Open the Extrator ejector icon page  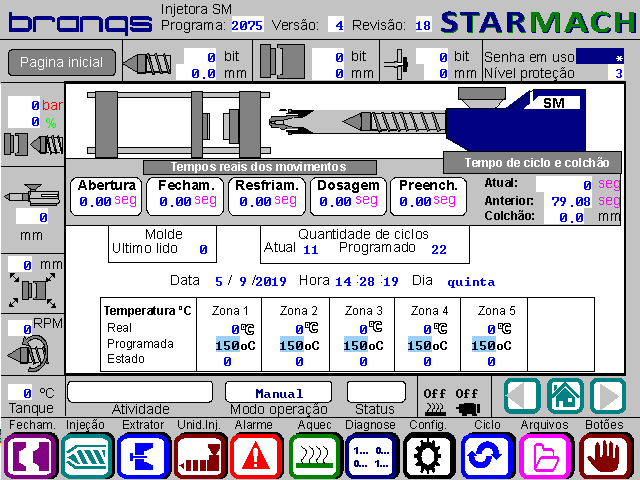coord(143,456)
